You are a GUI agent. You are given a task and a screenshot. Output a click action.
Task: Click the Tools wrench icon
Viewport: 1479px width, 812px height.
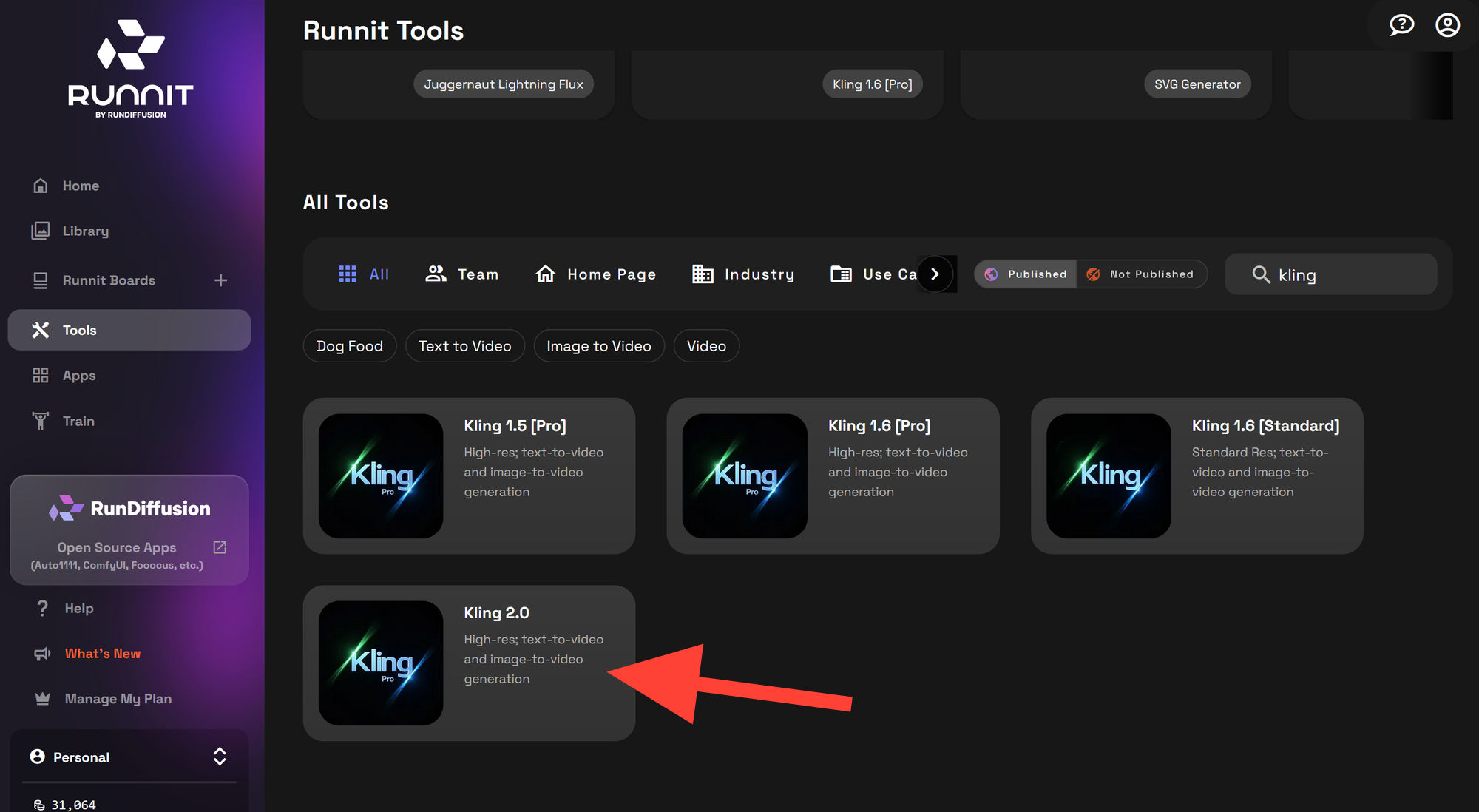(x=41, y=330)
